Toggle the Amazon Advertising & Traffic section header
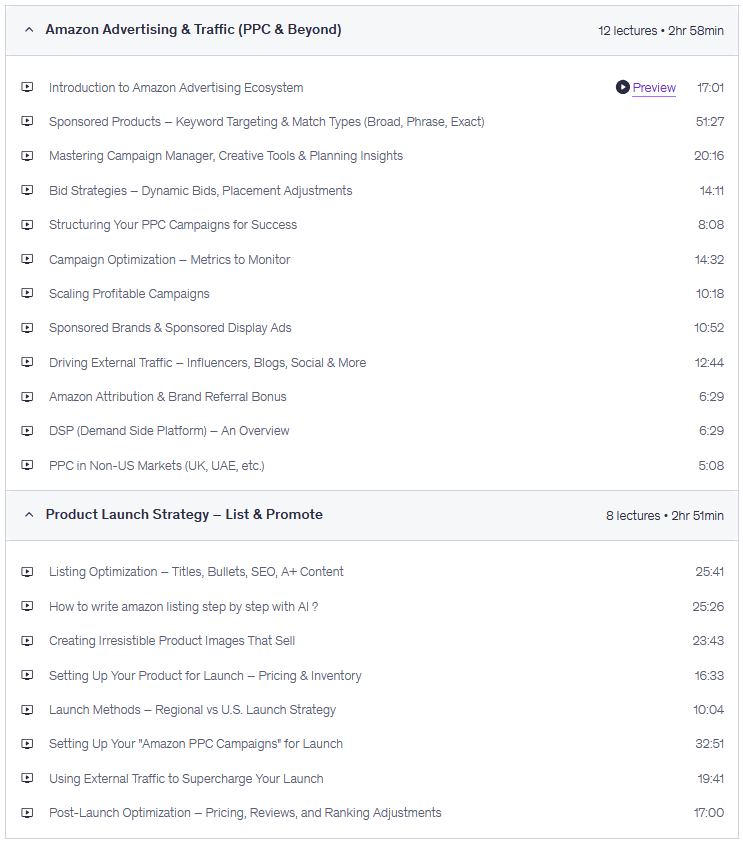This screenshot has width=743, height=842. tap(193, 30)
